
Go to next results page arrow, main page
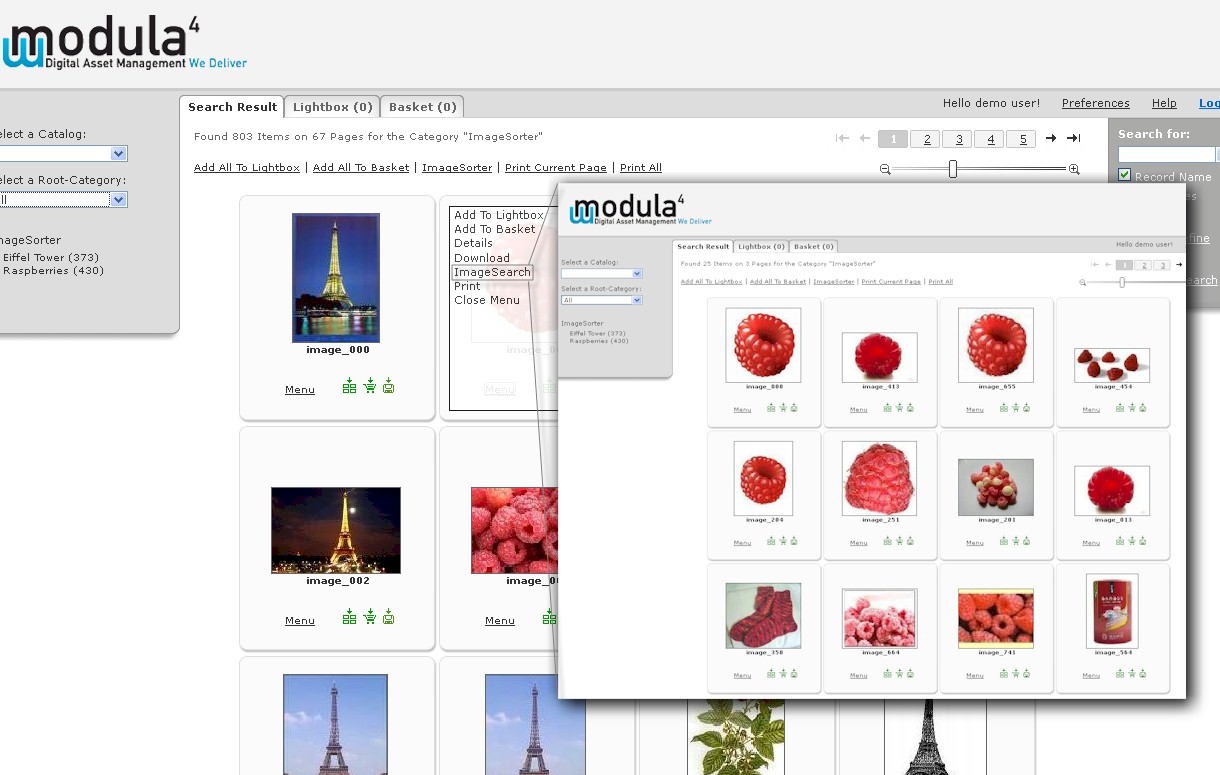[x=1051, y=138]
